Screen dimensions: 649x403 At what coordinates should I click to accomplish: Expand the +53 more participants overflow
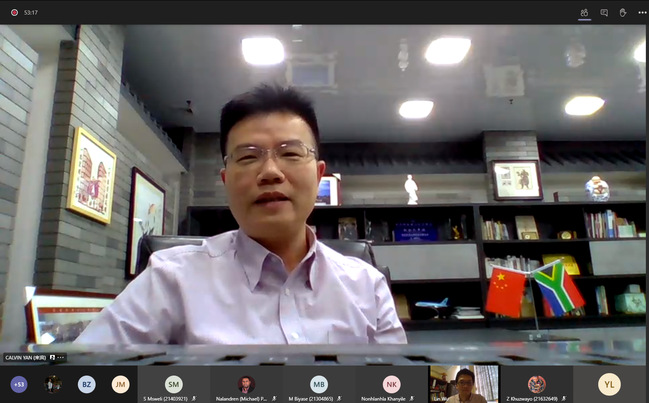click(x=19, y=384)
